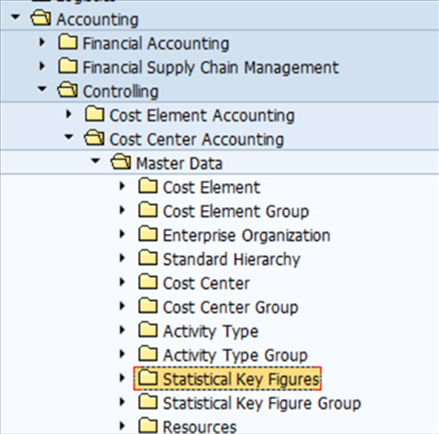The width and height of the screenshot is (439, 434).
Task: Click the Activity Type Group folder icon
Action: pos(148,354)
